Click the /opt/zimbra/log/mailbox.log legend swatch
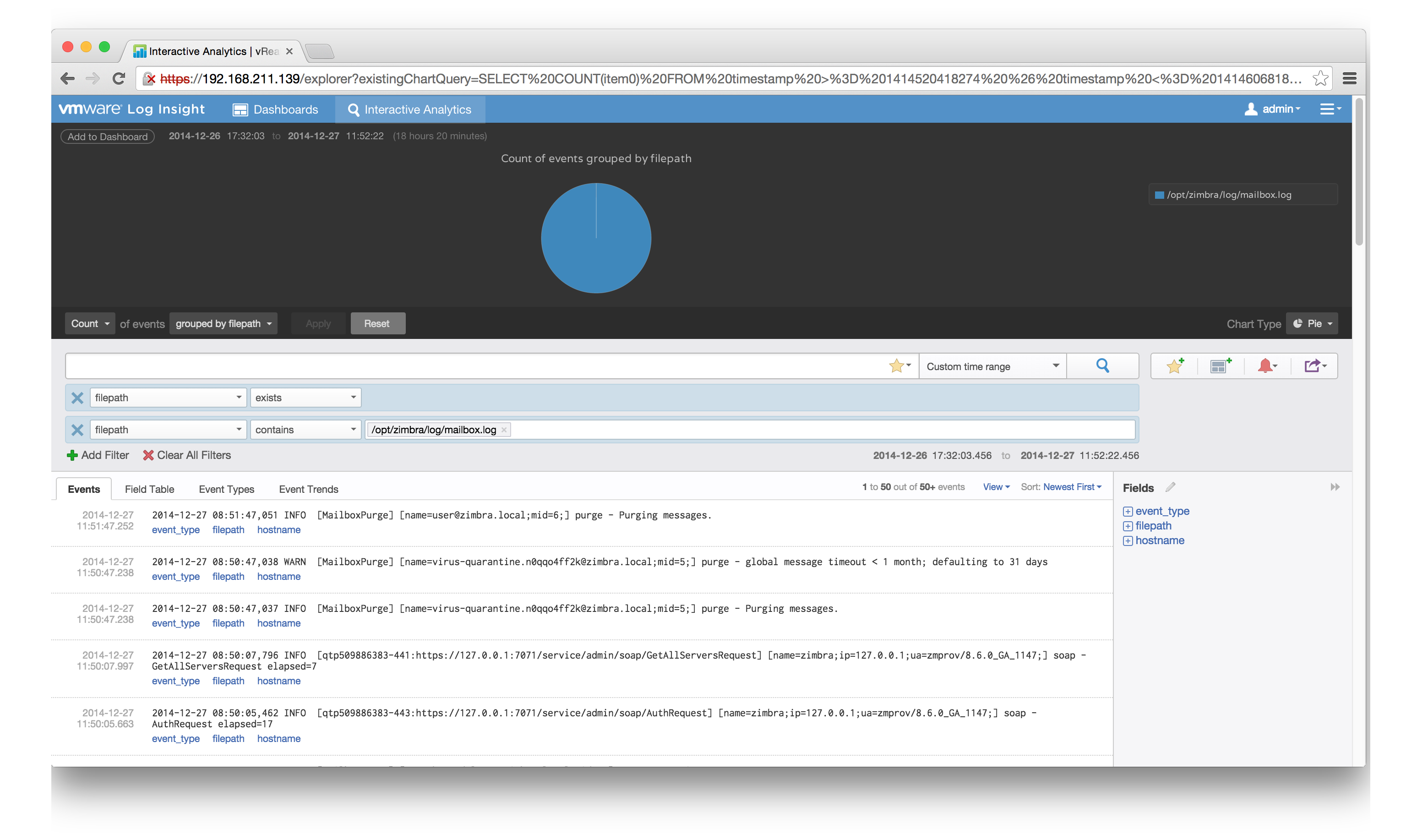1417x840 pixels. [x=1159, y=195]
